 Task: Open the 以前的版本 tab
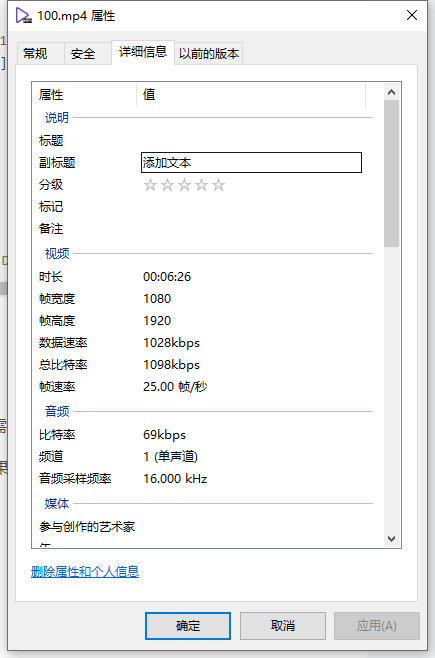pyautogui.click(x=209, y=54)
